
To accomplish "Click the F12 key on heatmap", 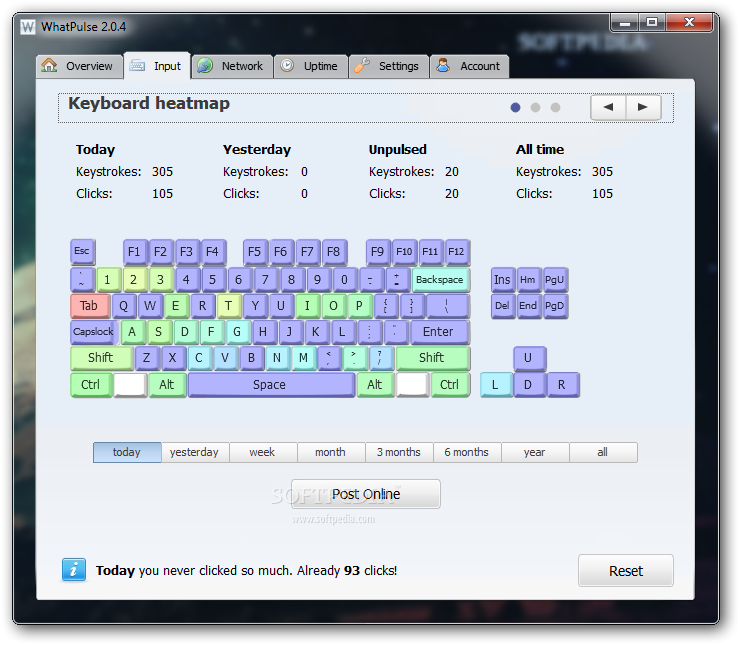I will click(457, 252).
